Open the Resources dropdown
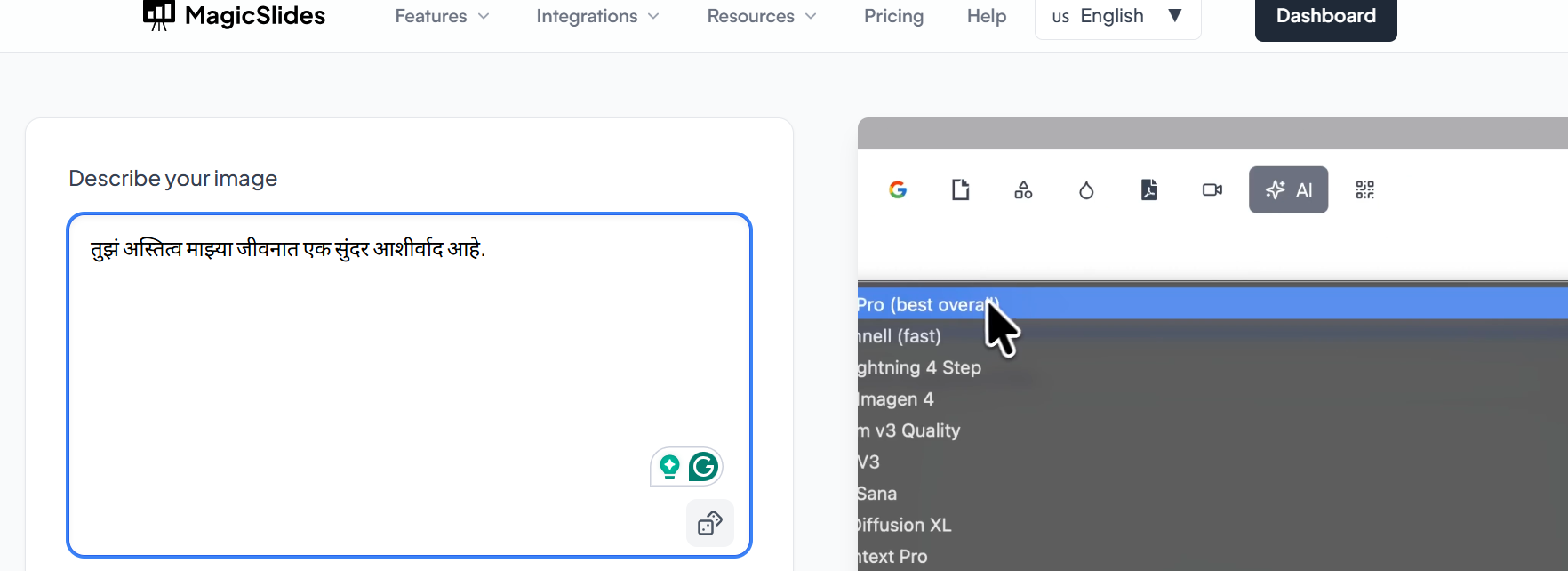The image size is (1568, 571). pyautogui.click(x=761, y=16)
